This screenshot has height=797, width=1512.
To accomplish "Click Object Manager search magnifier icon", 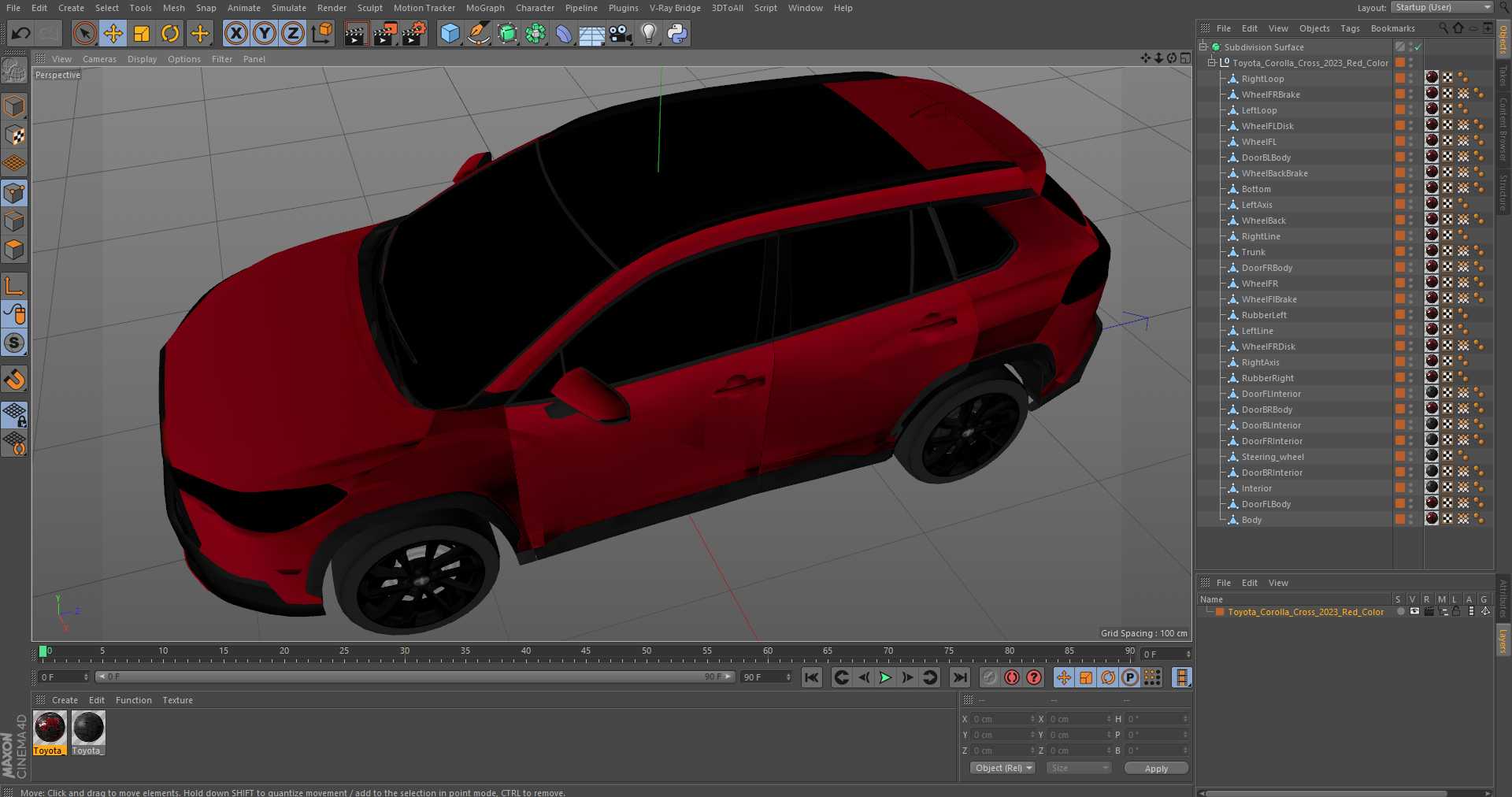I will click(1443, 28).
